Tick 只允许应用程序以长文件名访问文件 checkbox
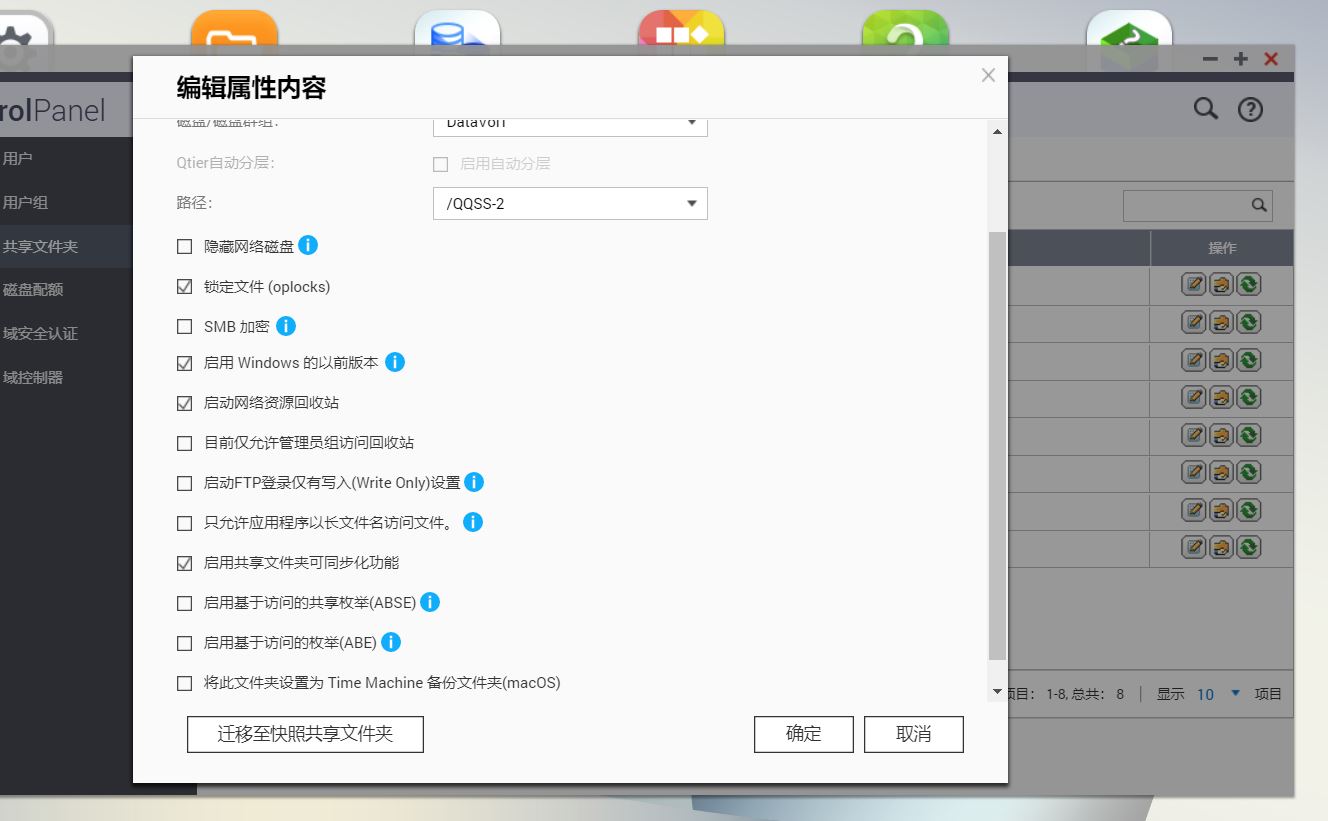Screen dimensions: 1328x821 (184, 523)
